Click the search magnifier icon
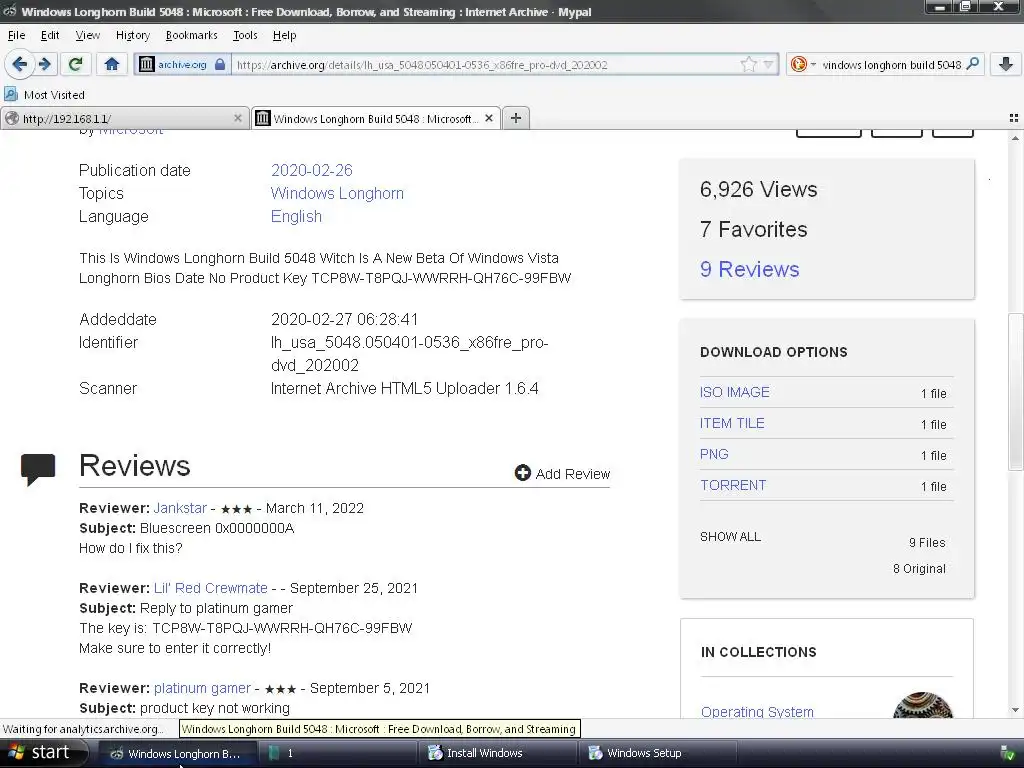This screenshot has width=1024, height=768. (x=972, y=64)
